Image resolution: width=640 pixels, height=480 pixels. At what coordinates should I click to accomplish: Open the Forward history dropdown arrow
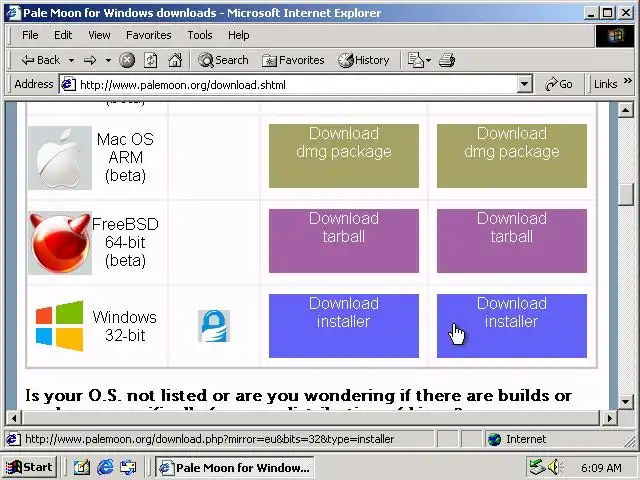point(108,60)
